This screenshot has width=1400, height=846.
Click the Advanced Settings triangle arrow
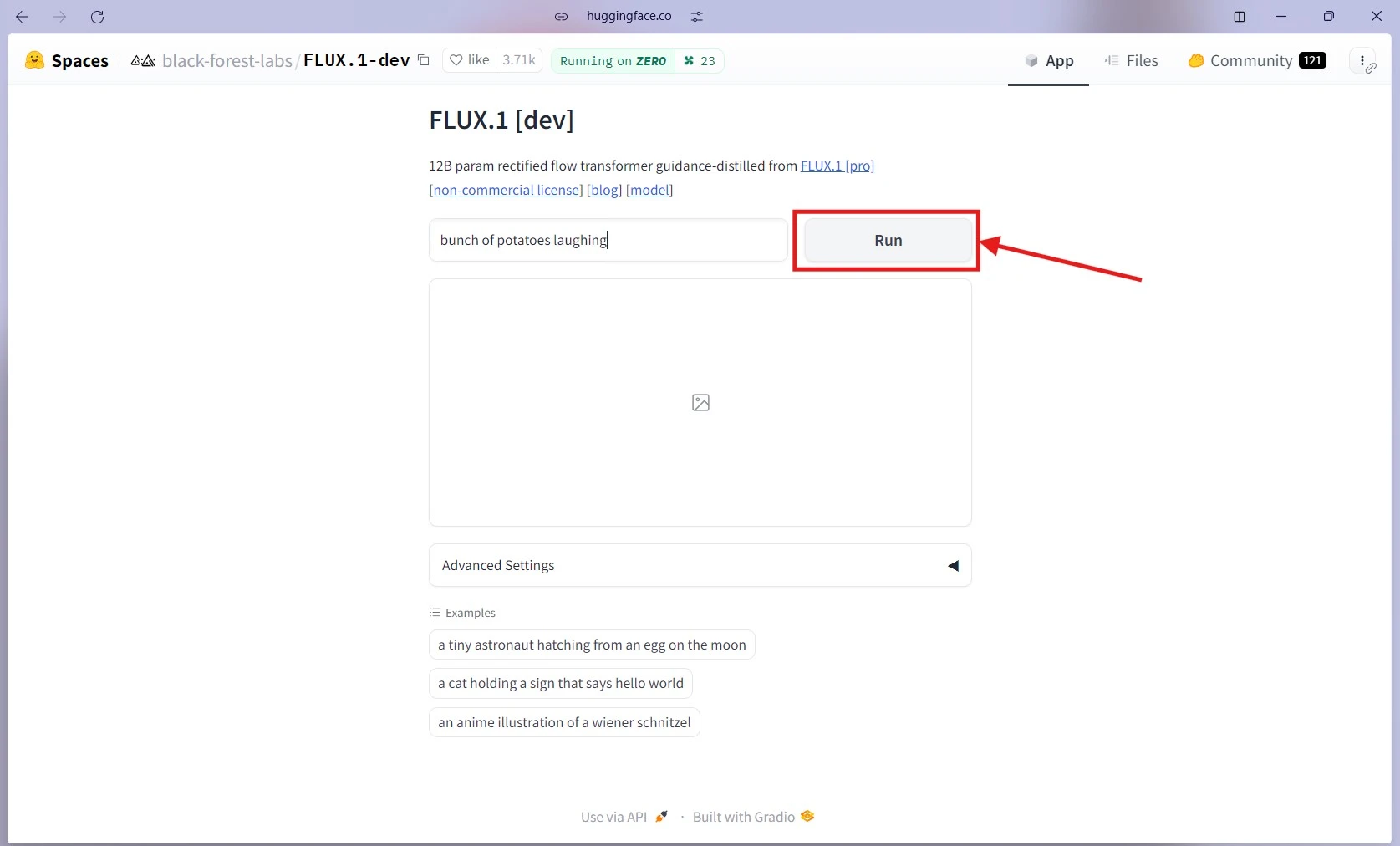click(x=953, y=566)
